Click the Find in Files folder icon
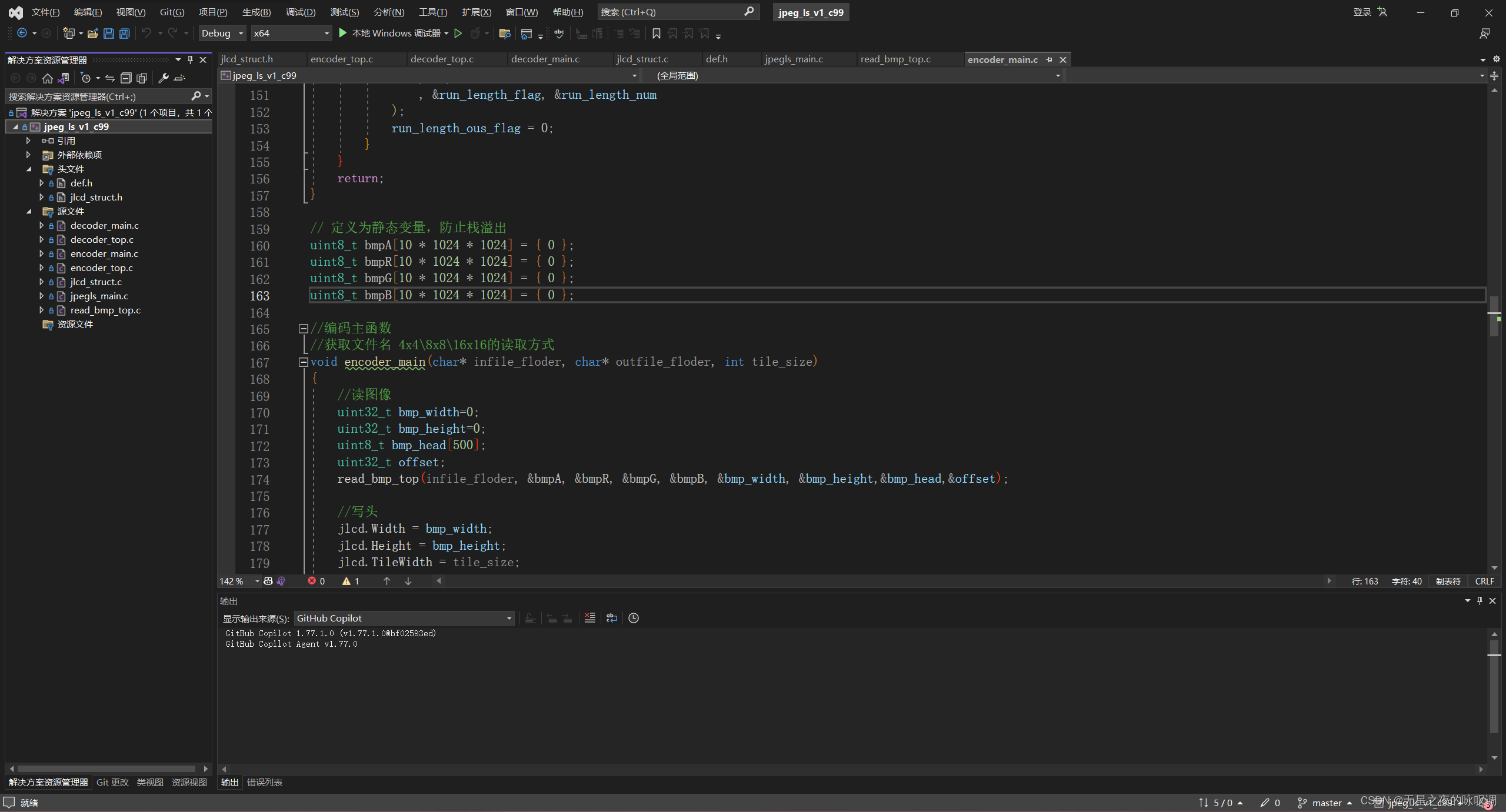Screen dimensions: 1506x812 point(504,34)
